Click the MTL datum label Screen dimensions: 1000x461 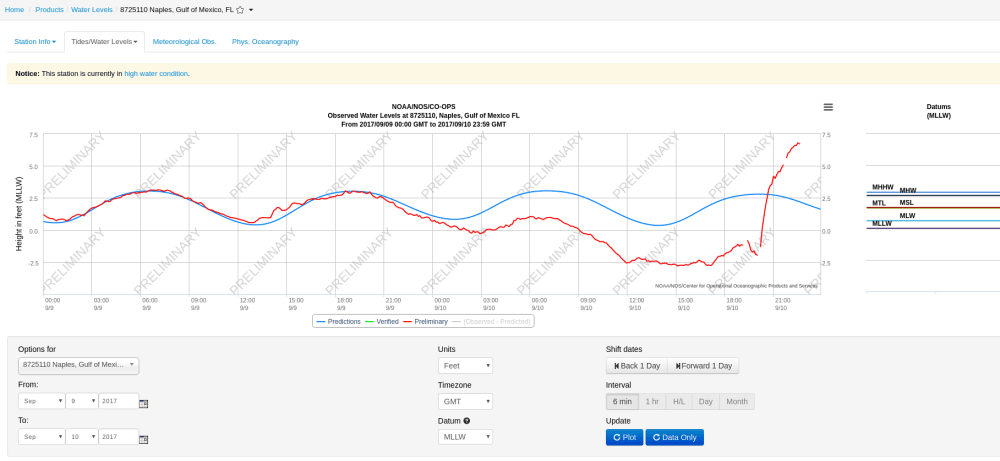(879, 203)
